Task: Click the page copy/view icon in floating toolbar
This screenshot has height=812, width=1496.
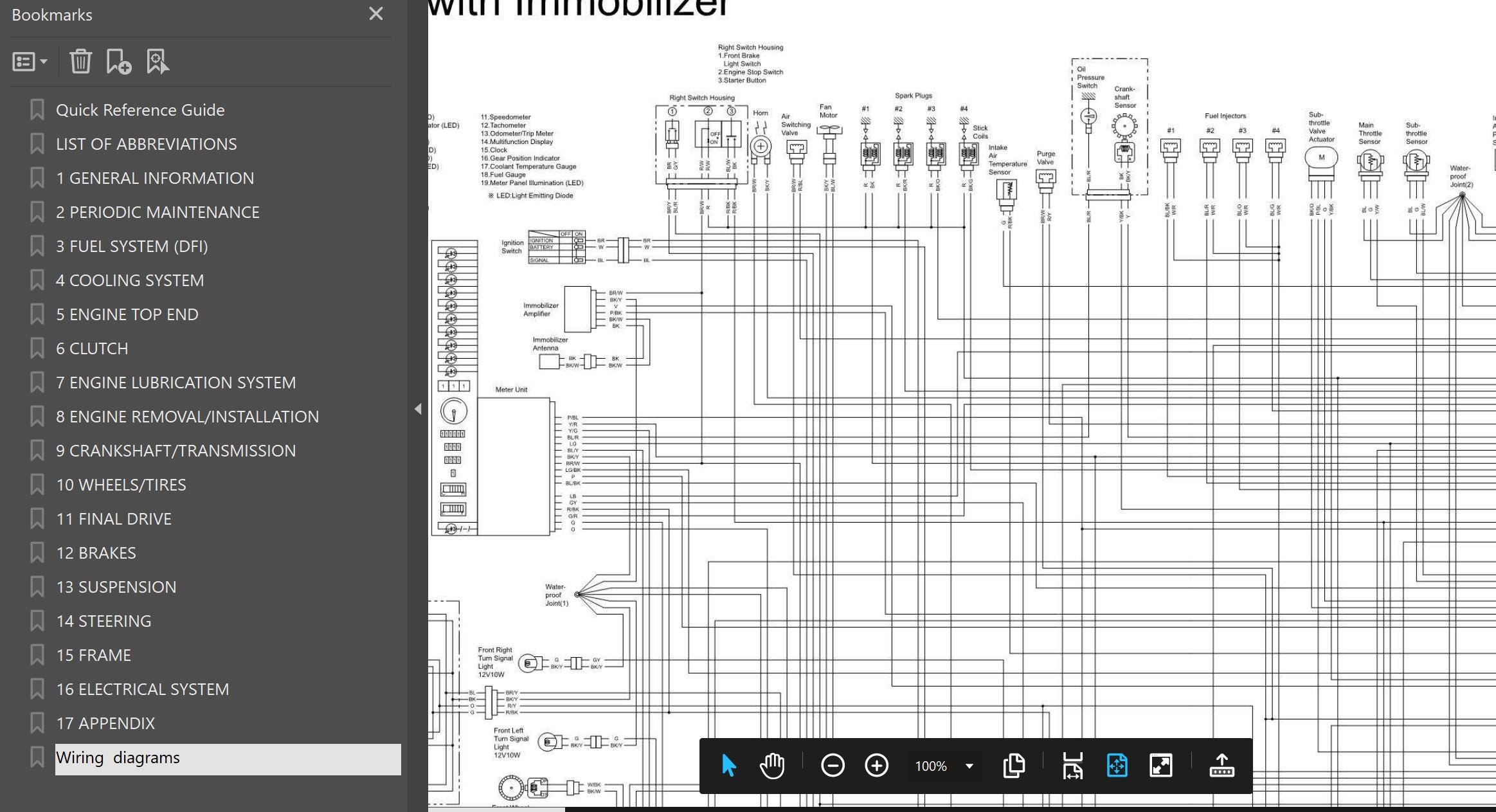Action: tap(1014, 766)
